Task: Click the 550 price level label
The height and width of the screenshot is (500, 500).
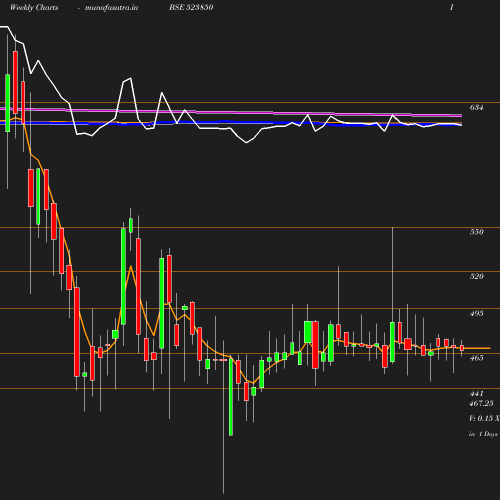Action: (476, 232)
